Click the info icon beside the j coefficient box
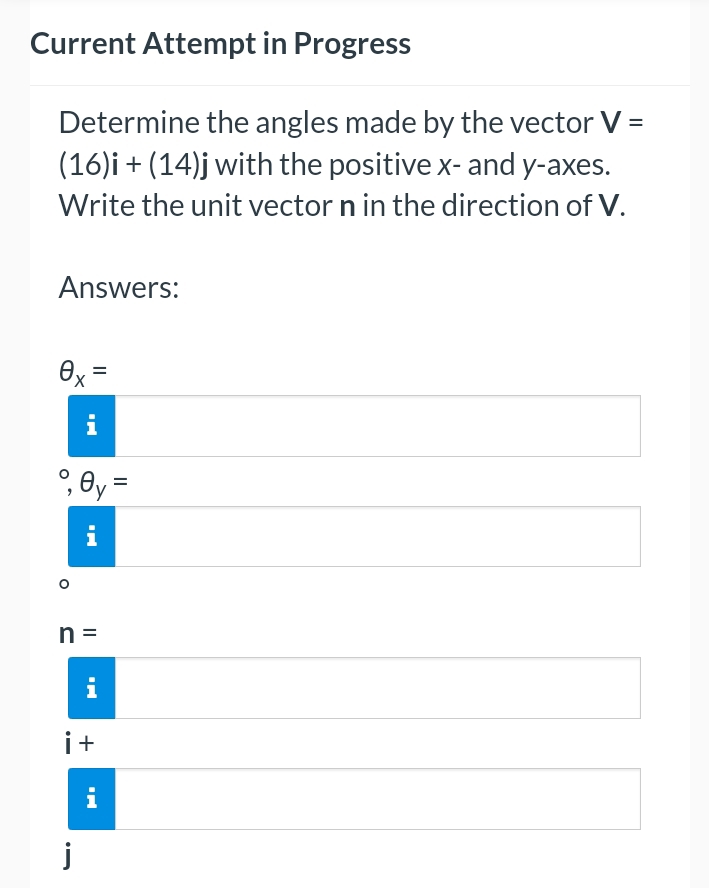Viewport: 709px width, 888px height. coord(91,798)
